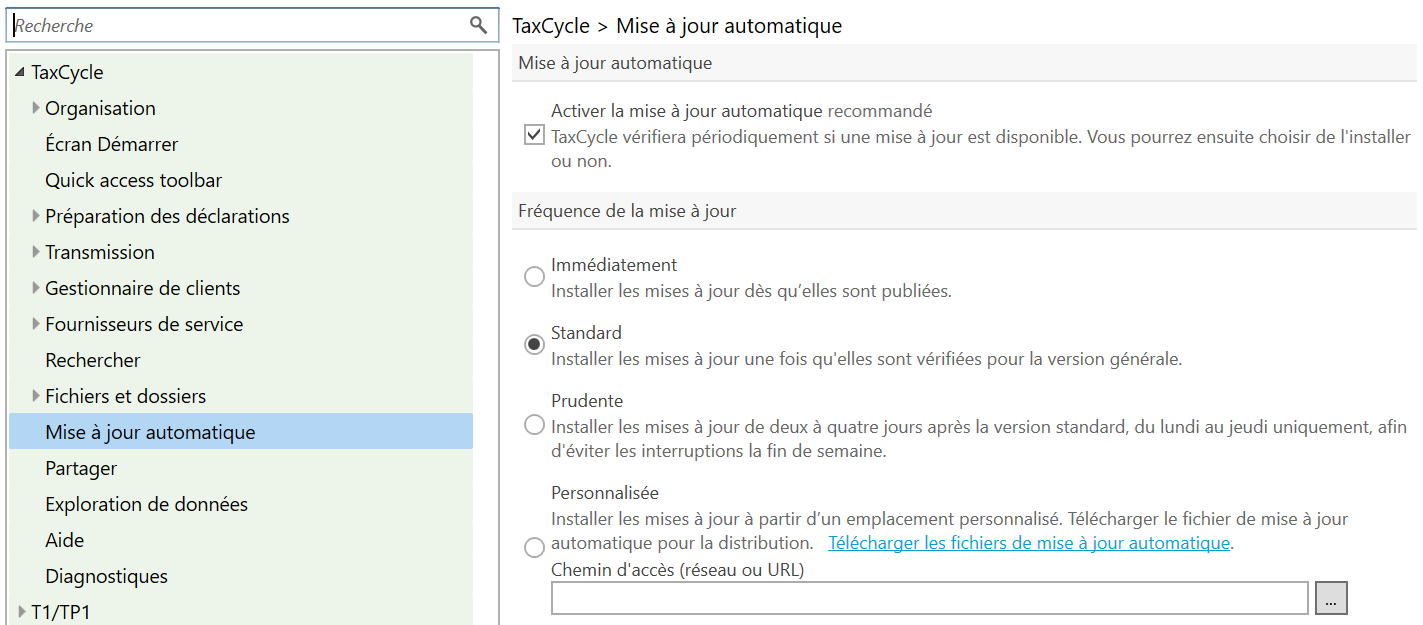Click the TaxCycle > Mise à jour automatique title

(677, 26)
